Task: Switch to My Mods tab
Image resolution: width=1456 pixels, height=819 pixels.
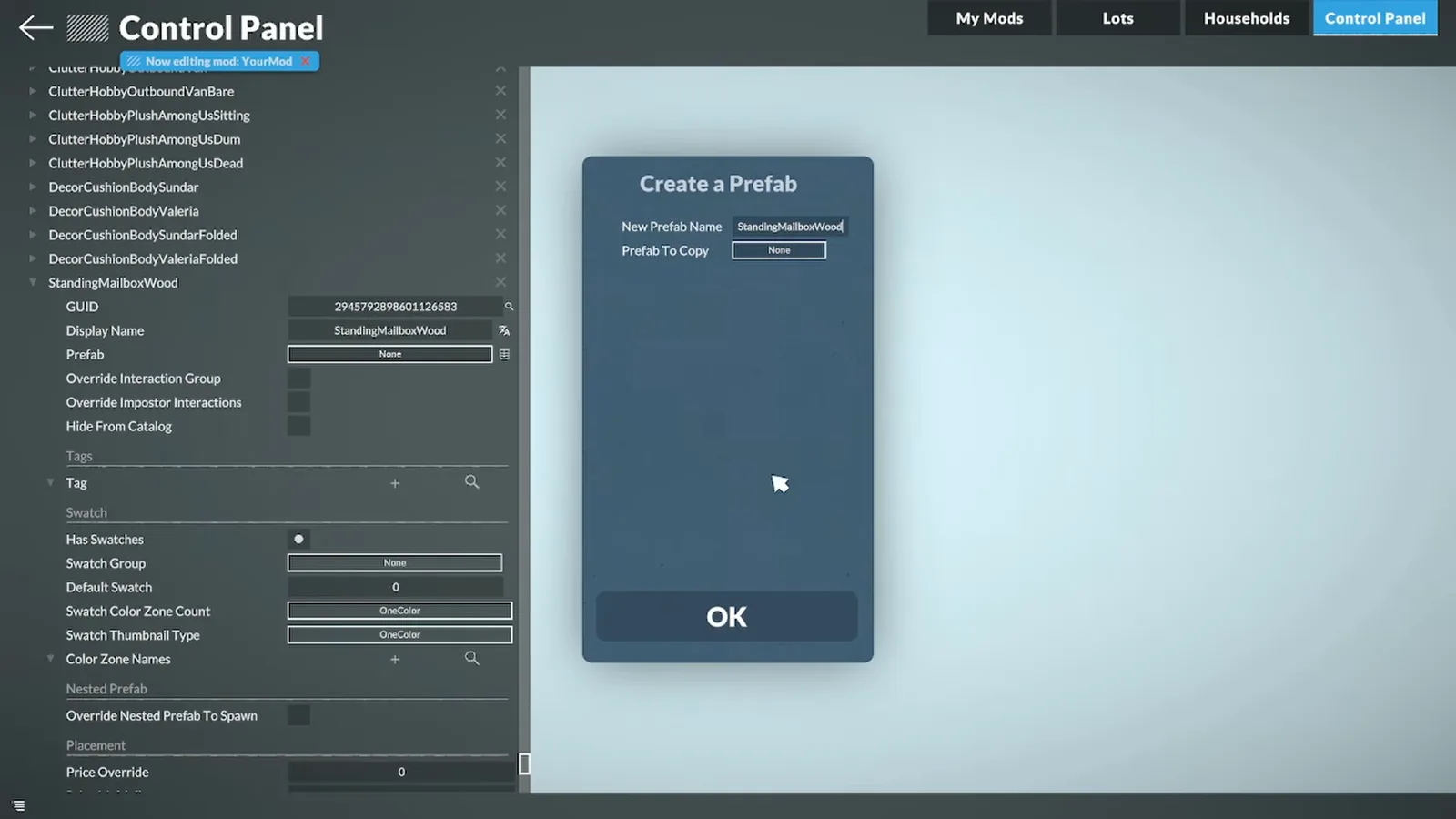Action: [x=989, y=18]
